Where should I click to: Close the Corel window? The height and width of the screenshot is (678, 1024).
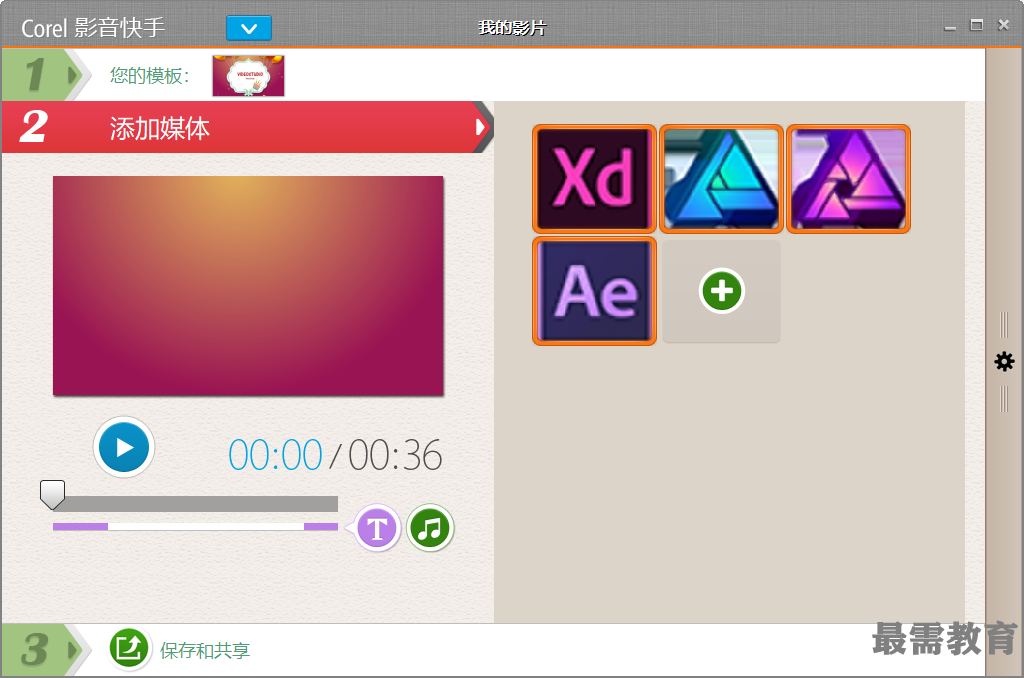[x=1004, y=25]
